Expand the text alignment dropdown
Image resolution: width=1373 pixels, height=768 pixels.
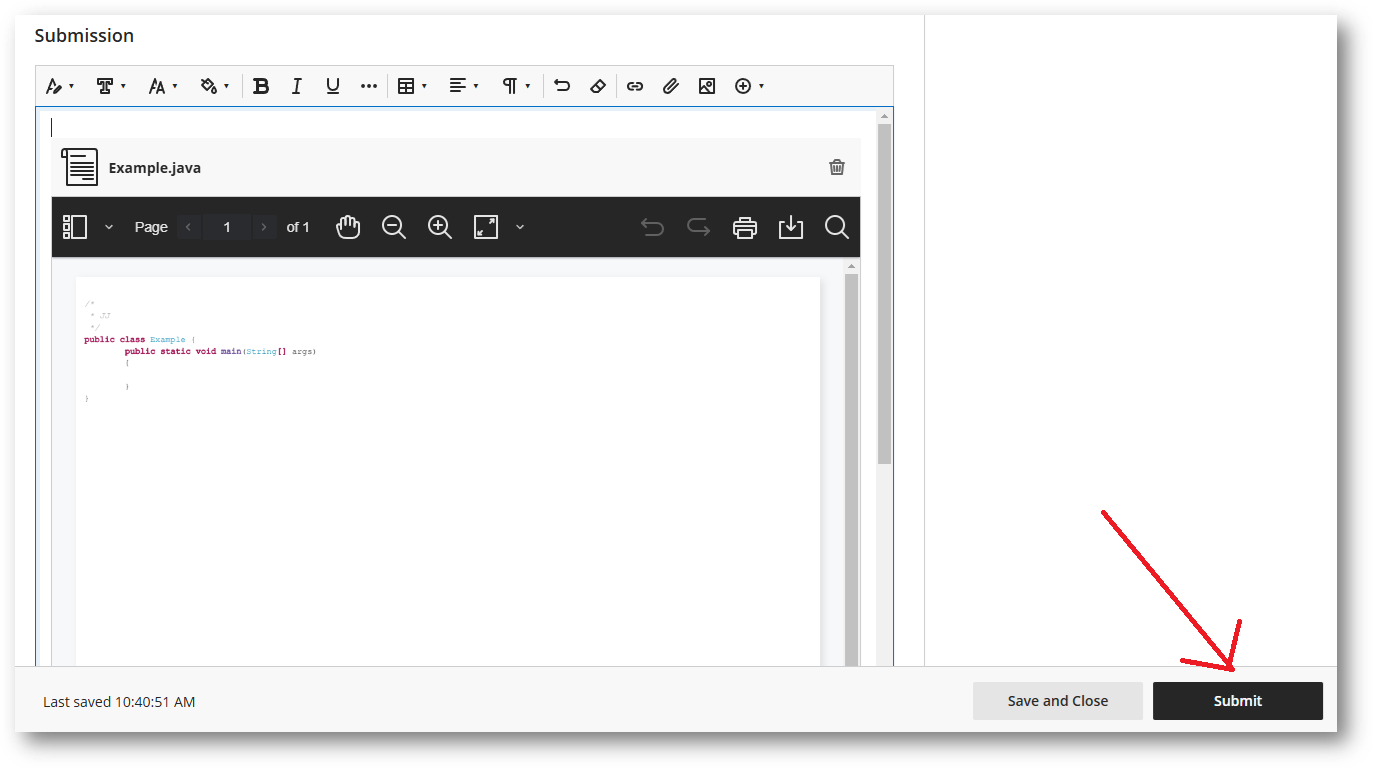click(463, 86)
